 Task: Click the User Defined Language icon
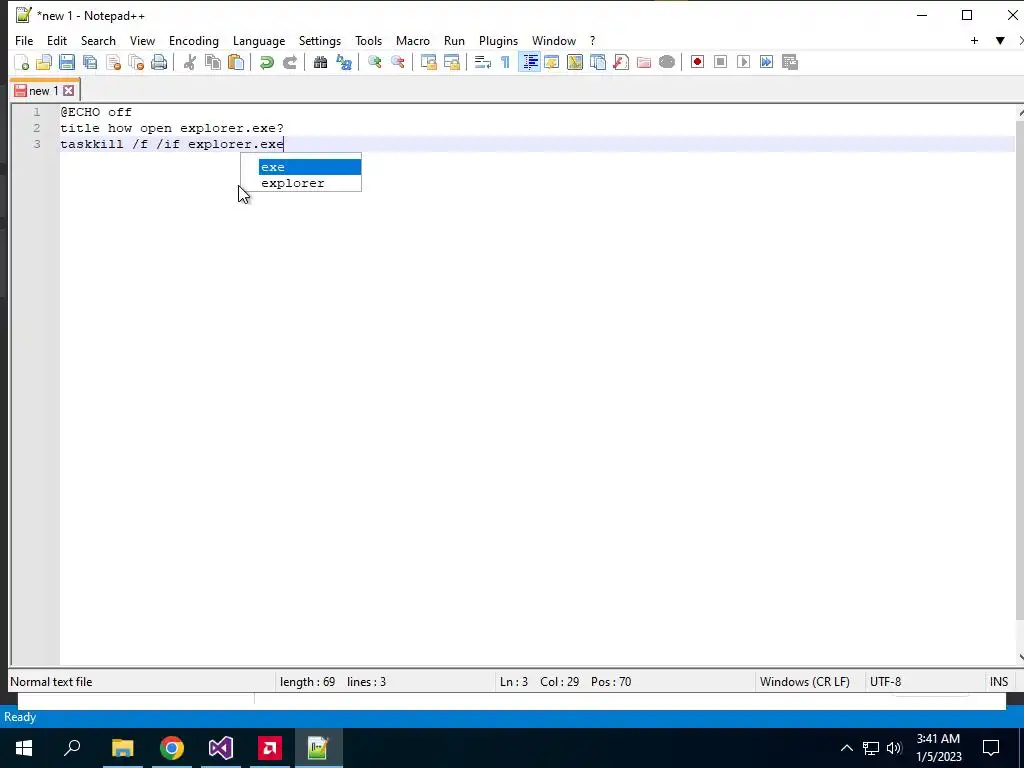point(552,62)
